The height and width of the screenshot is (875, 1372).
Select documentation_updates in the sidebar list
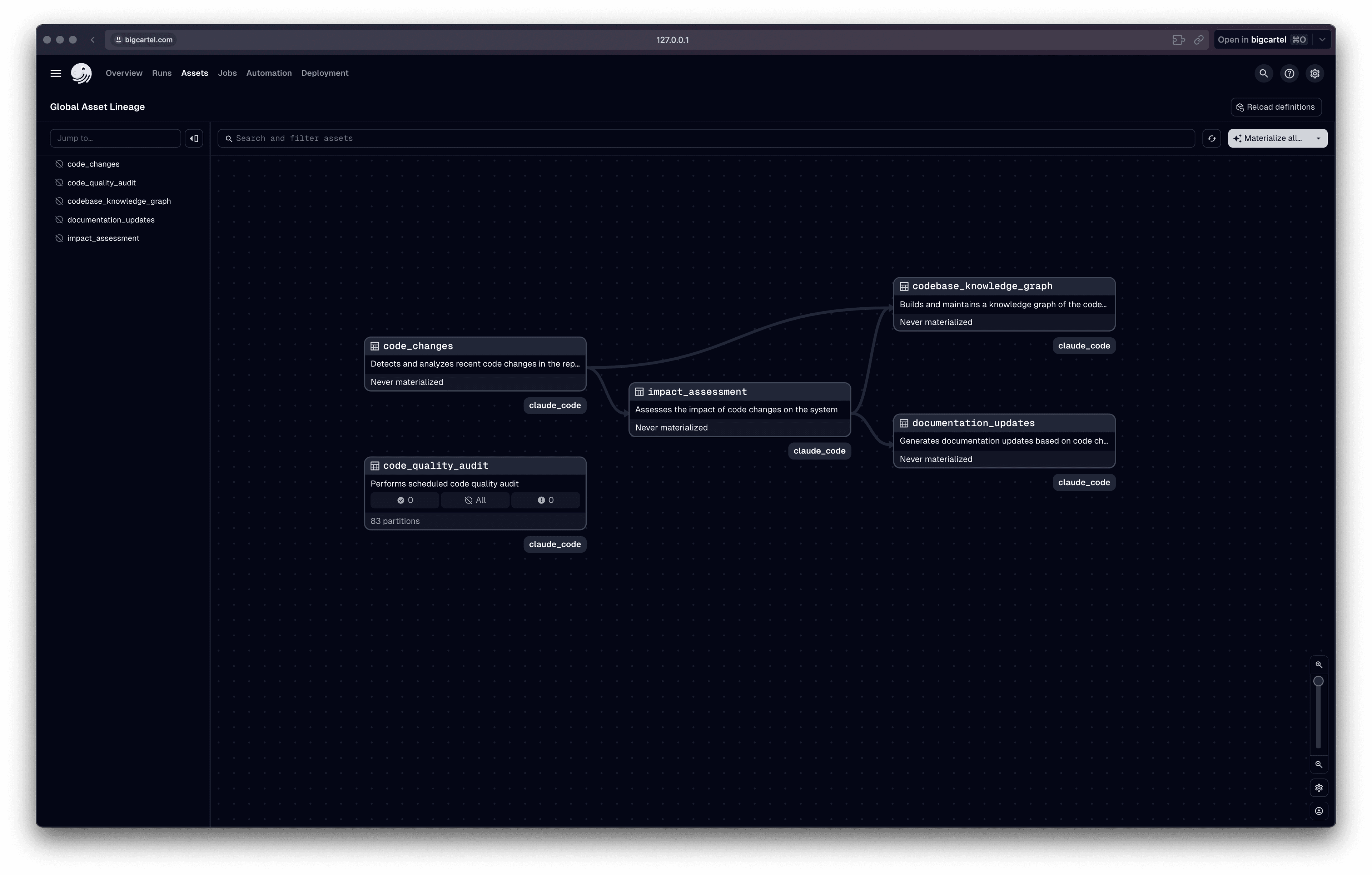point(111,220)
